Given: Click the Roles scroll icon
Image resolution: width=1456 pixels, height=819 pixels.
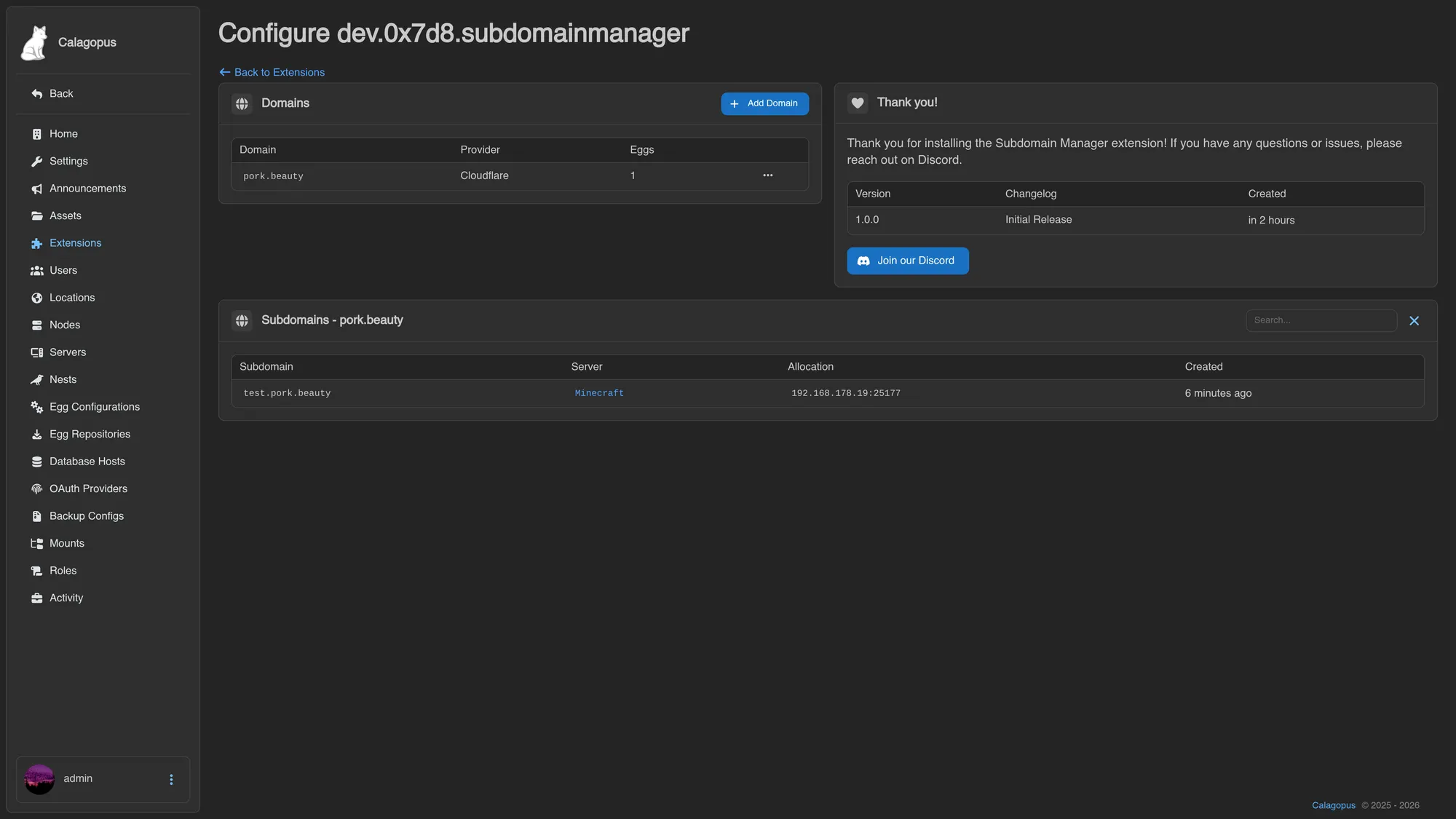Looking at the screenshot, I should tap(37, 571).
